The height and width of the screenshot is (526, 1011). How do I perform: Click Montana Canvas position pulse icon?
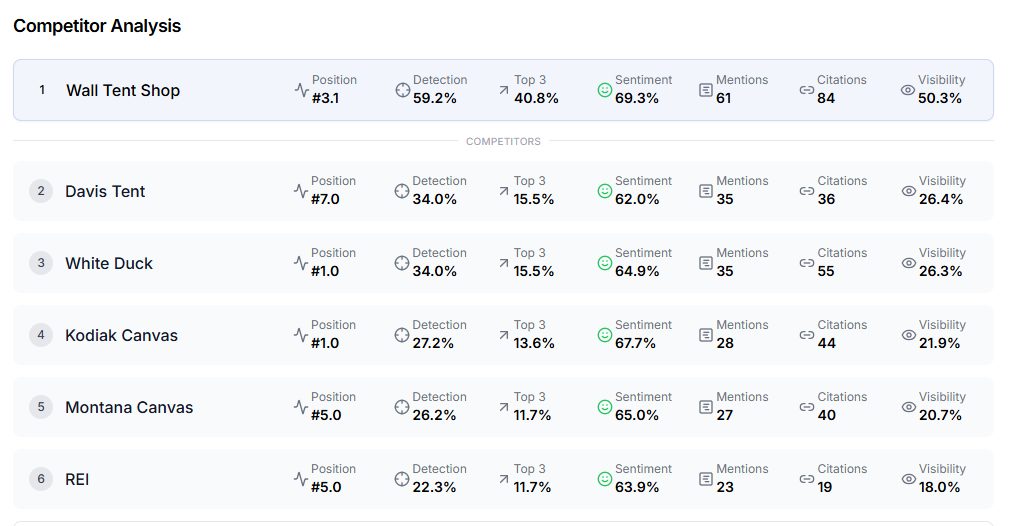click(x=300, y=407)
